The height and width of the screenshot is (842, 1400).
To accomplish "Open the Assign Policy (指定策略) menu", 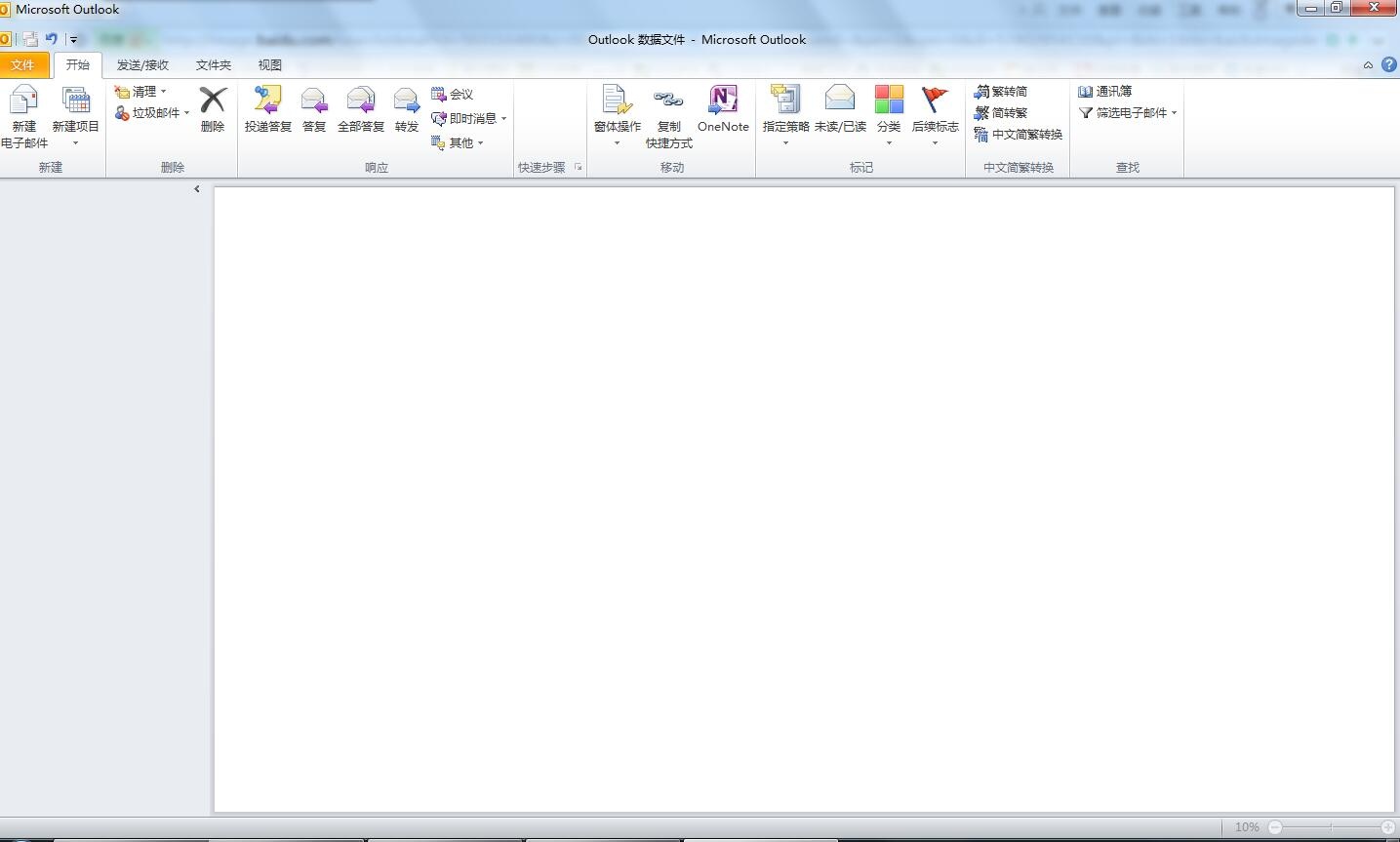I will [785, 116].
